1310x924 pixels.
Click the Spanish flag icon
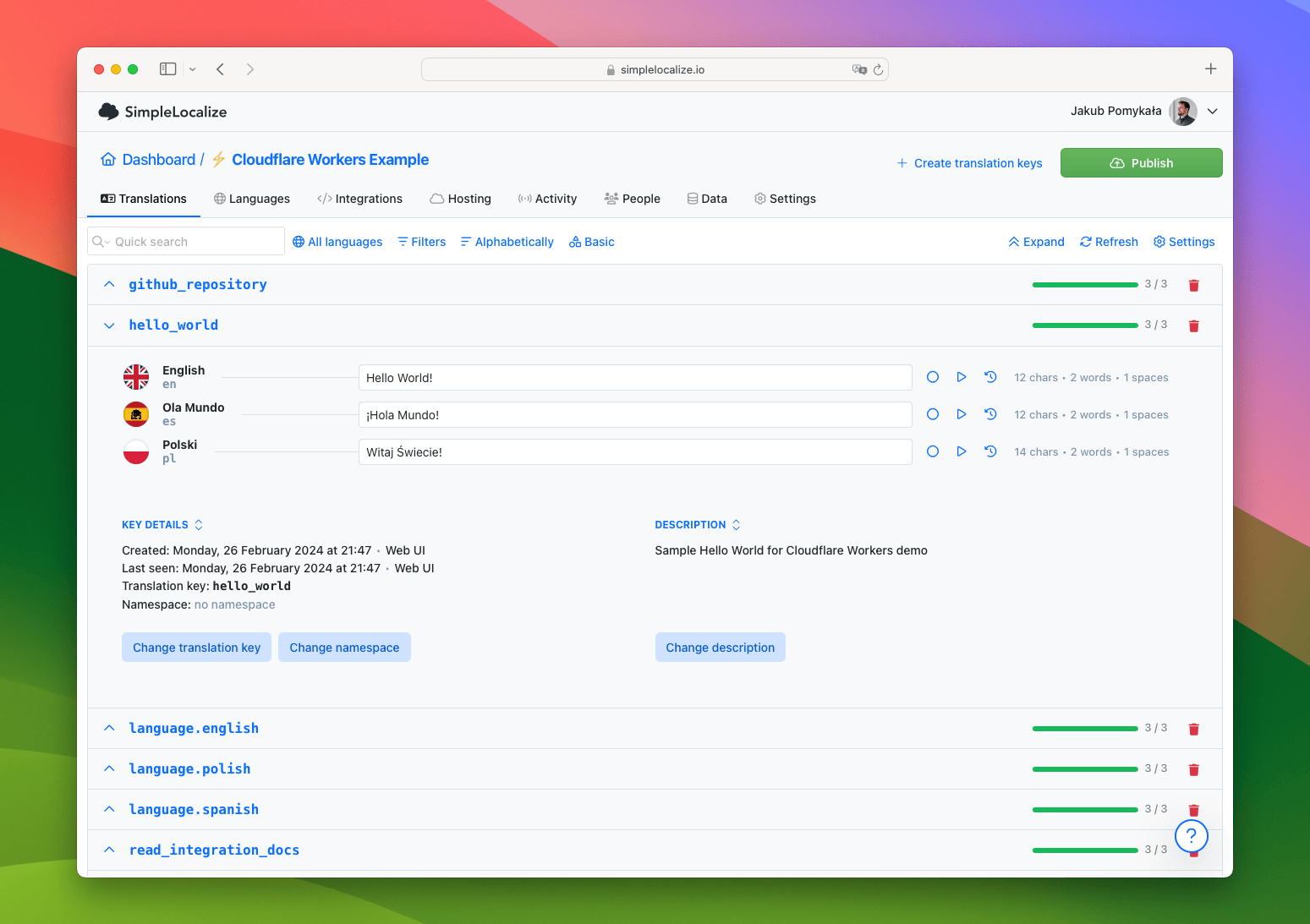pos(136,414)
